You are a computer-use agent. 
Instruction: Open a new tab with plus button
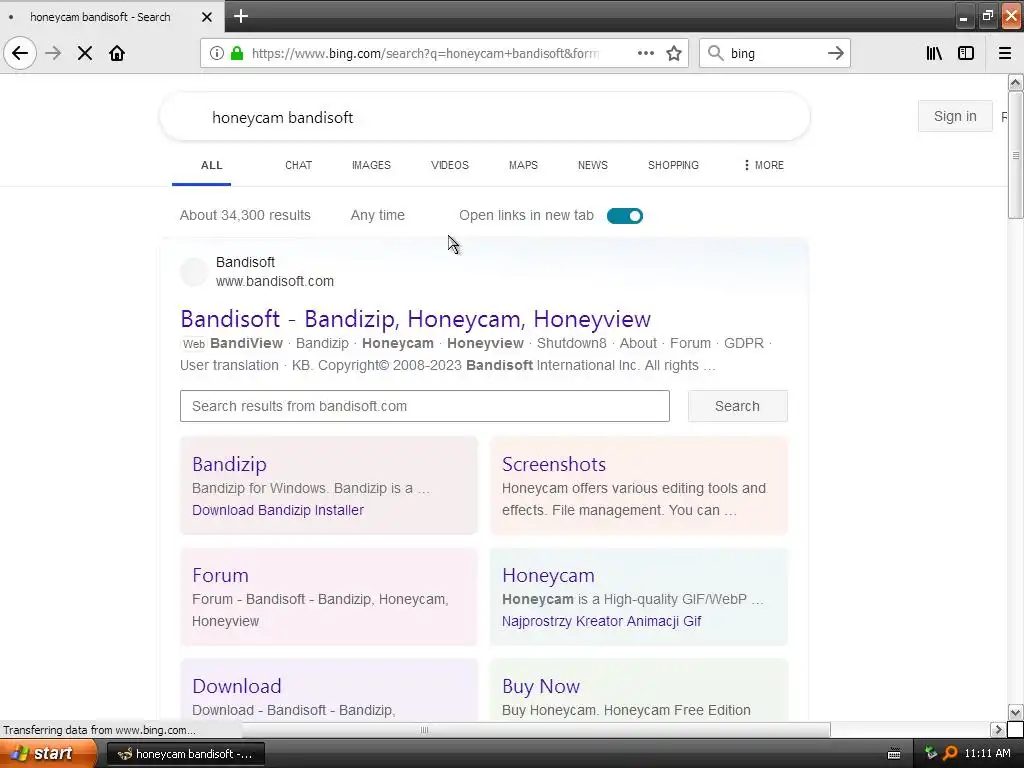(240, 16)
